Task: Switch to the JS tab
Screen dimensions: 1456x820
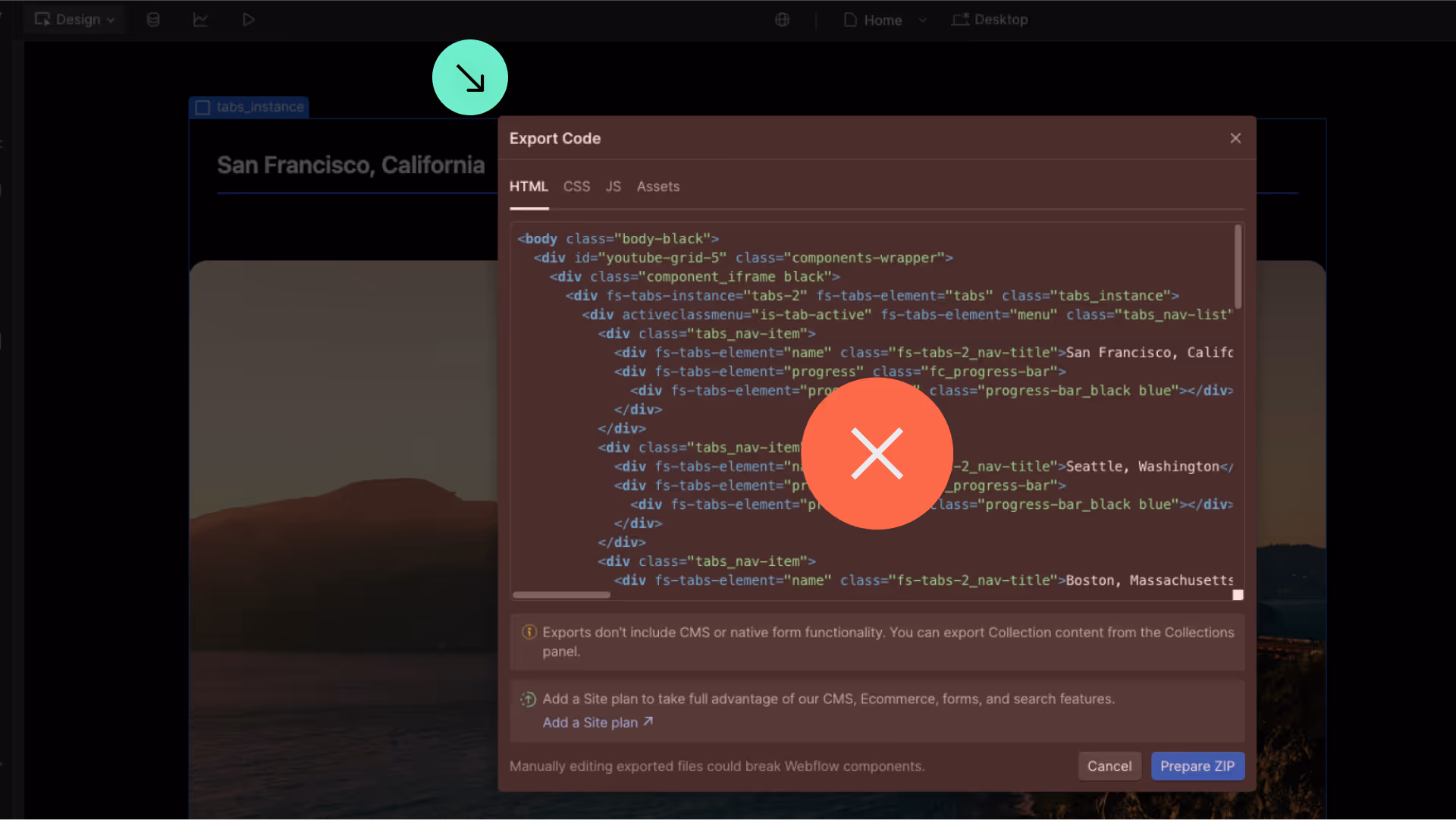Action: [613, 187]
